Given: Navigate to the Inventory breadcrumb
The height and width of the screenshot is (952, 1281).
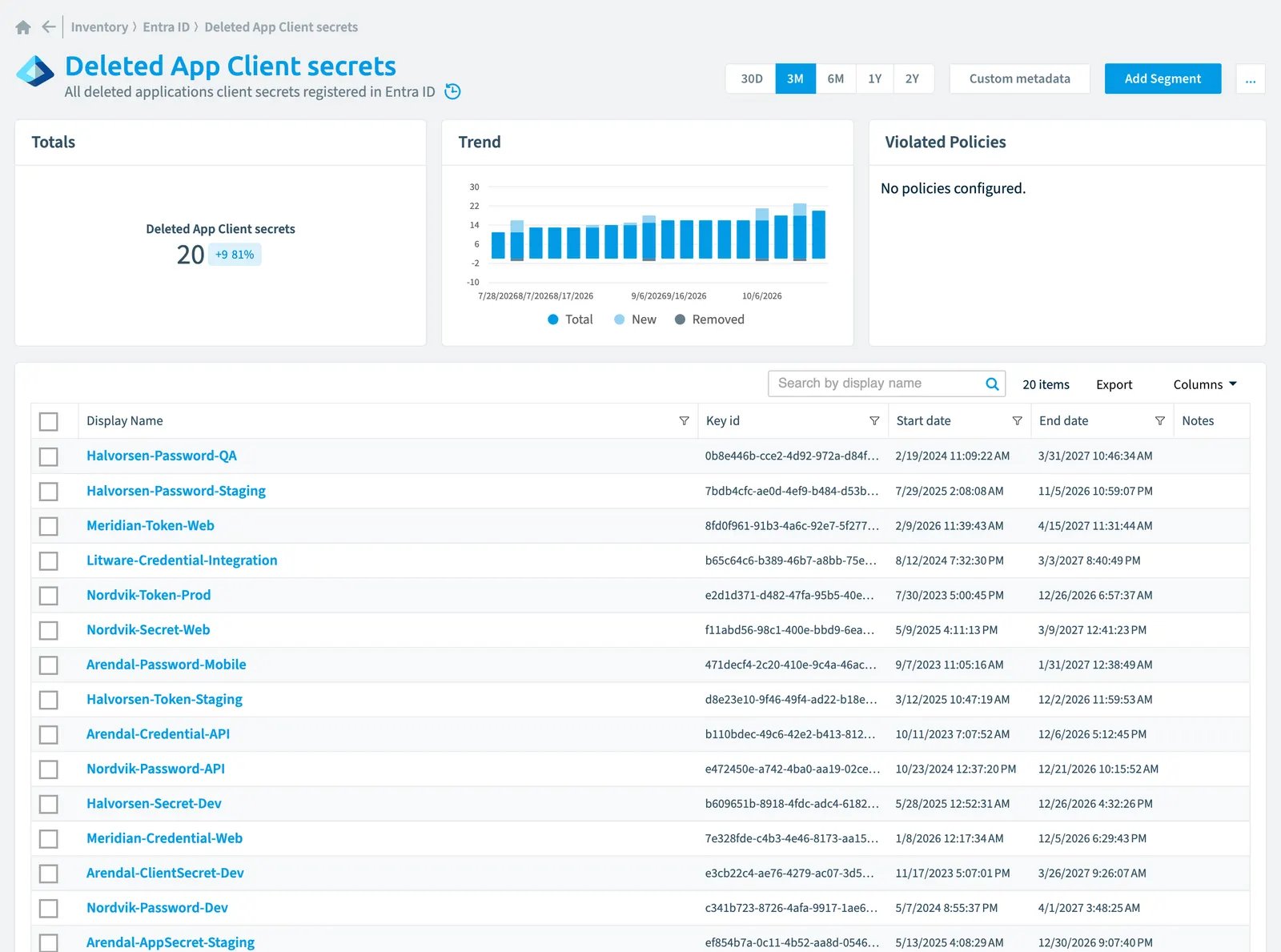Looking at the screenshot, I should point(99,27).
